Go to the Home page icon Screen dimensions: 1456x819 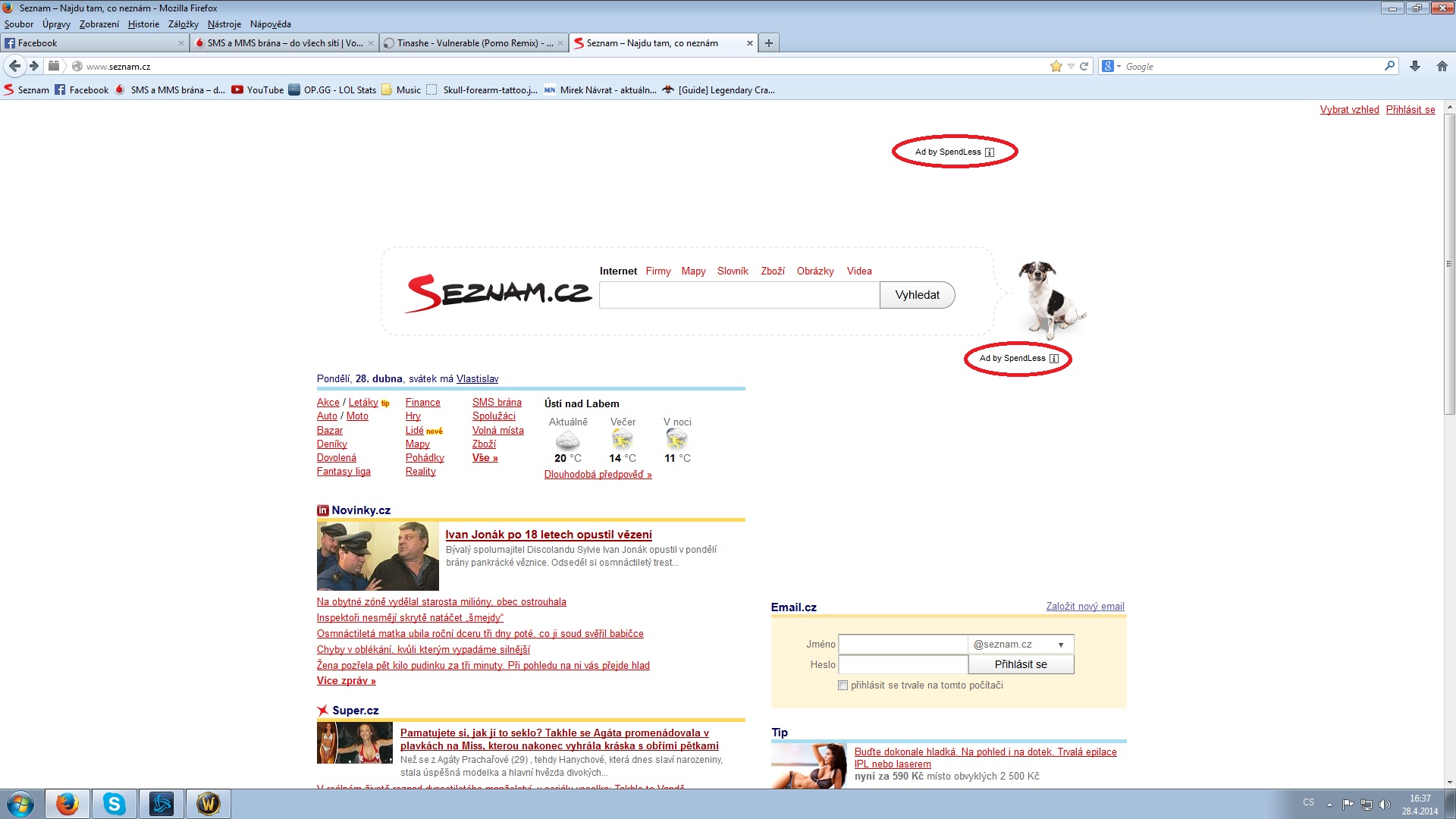1442,66
